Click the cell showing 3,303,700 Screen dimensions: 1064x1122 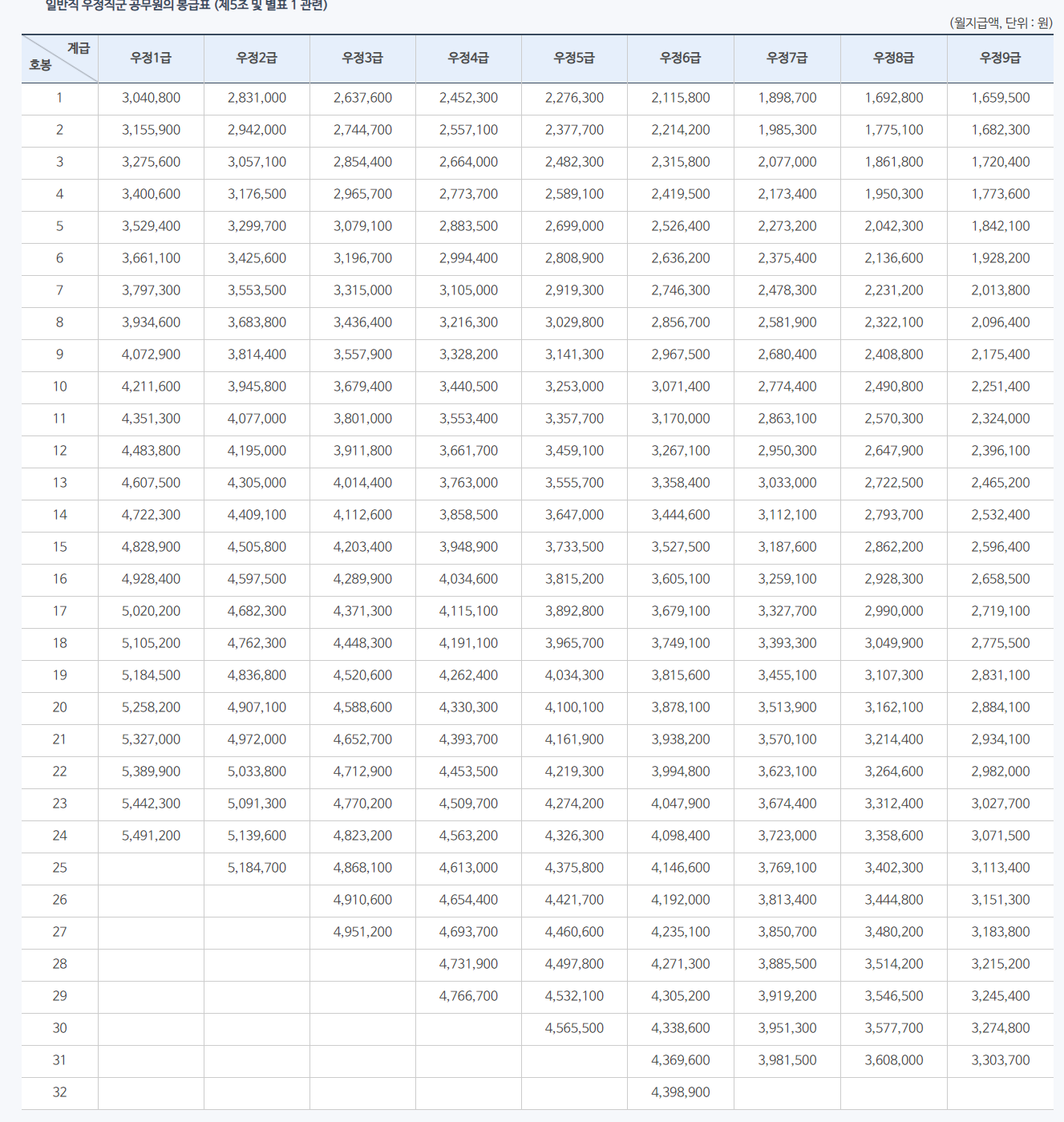1001,1060
